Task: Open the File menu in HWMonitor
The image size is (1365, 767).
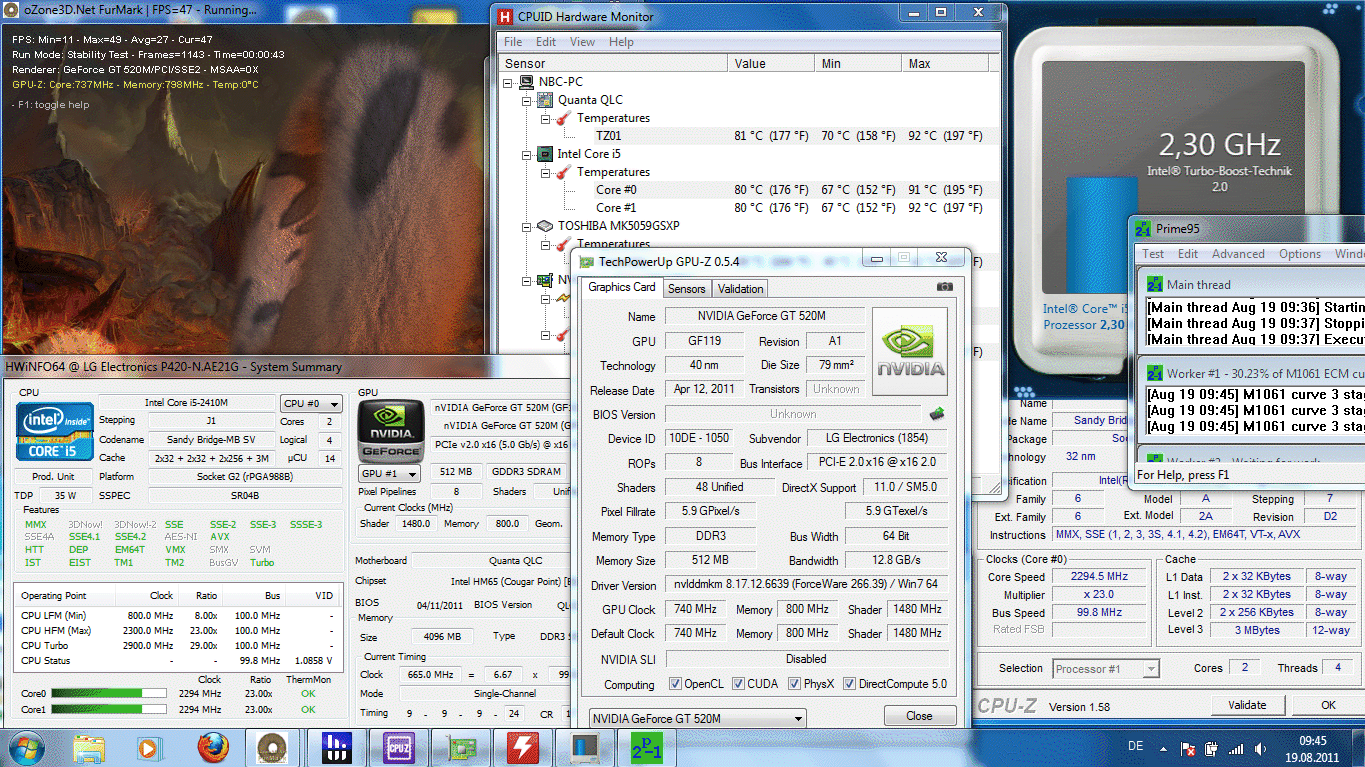Action: tap(513, 42)
